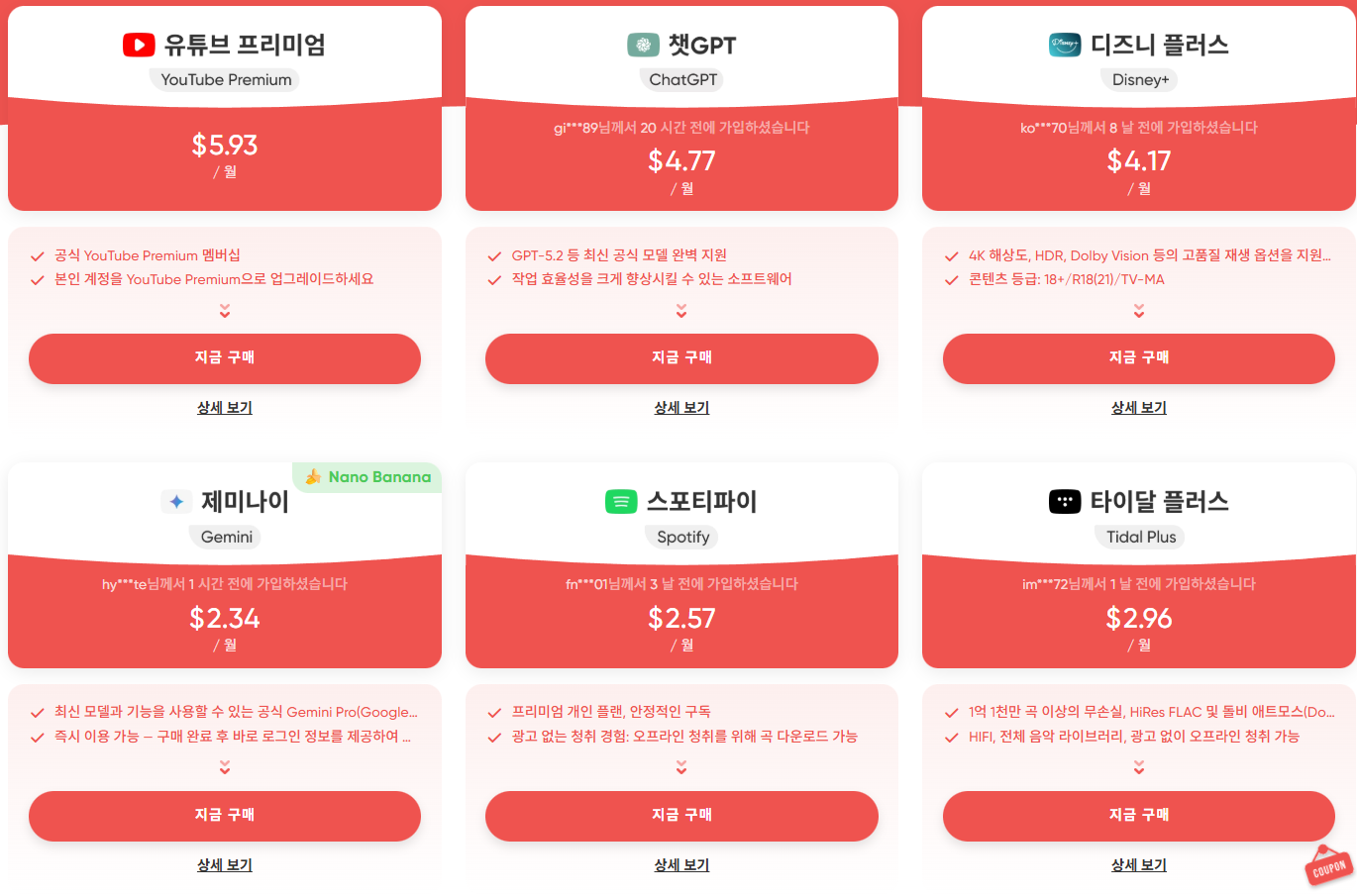
Task: Expand the Tidal Plus feature chevron
Action: tap(1138, 767)
